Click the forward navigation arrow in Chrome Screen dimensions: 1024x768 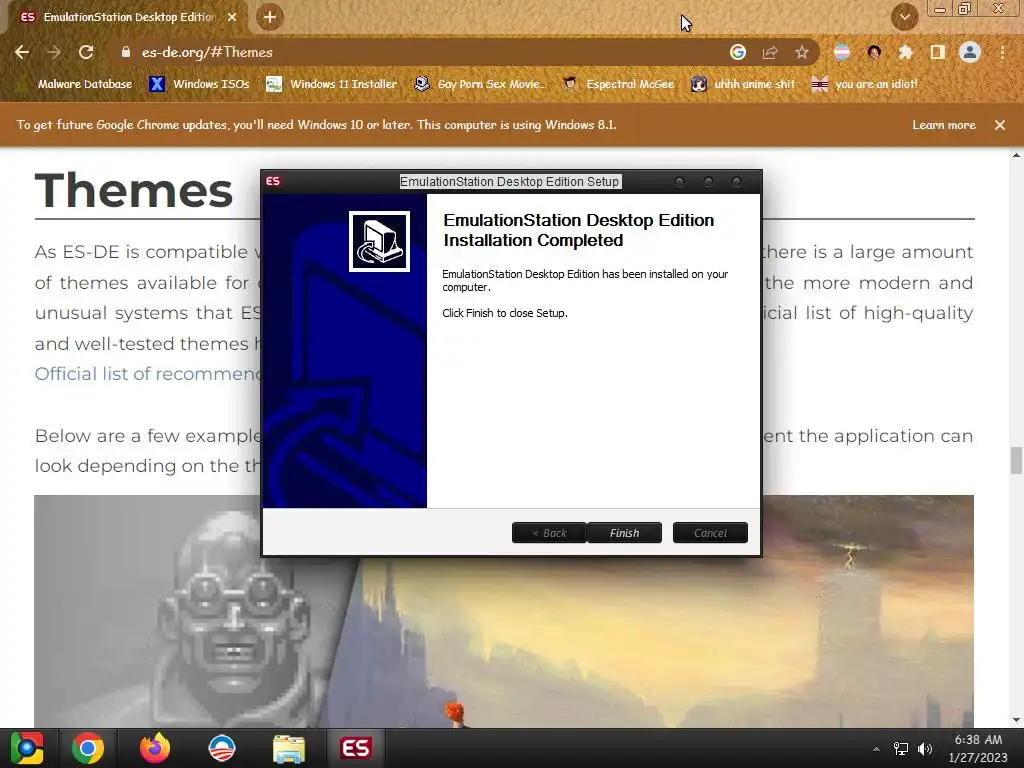(54, 52)
